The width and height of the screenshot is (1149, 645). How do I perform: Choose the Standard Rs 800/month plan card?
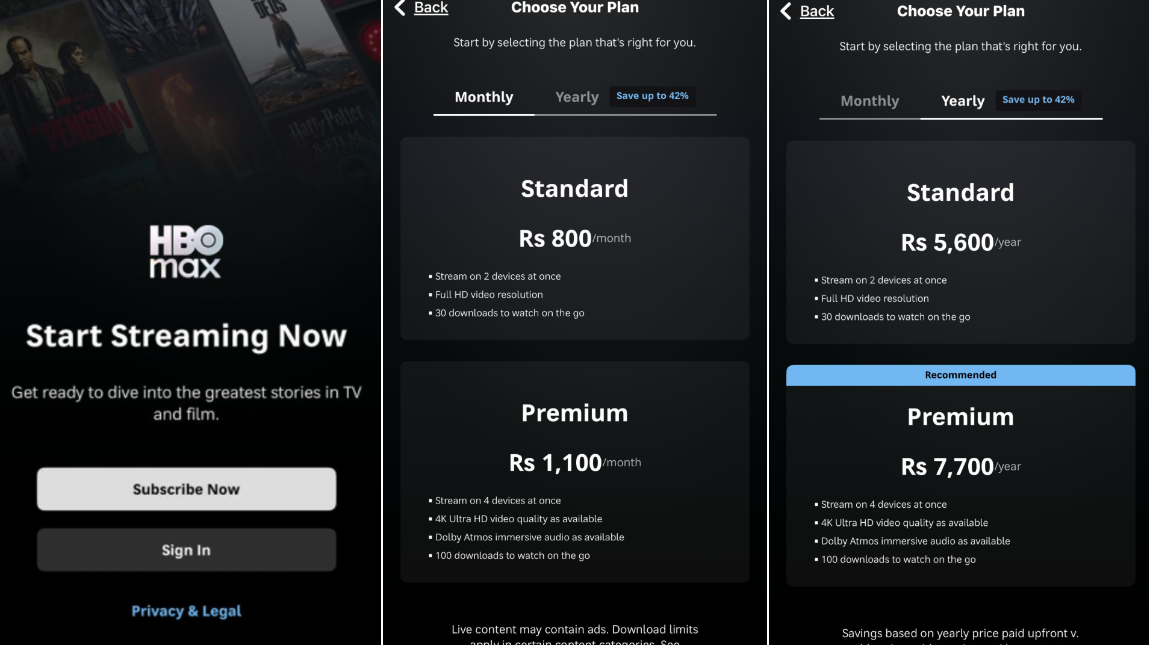point(575,238)
